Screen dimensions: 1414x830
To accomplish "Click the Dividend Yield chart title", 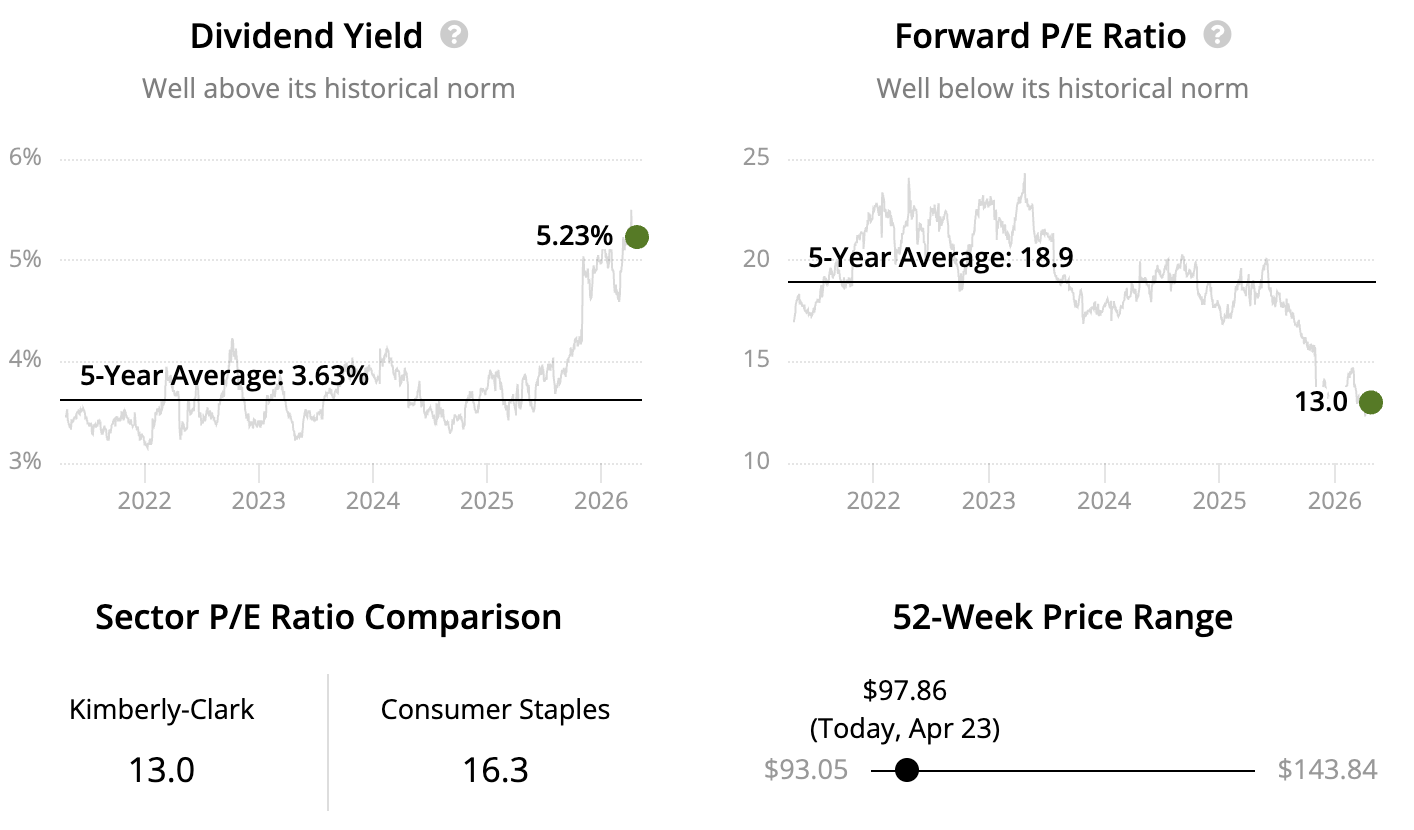I will pyautogui.click(x=306, y=37).
